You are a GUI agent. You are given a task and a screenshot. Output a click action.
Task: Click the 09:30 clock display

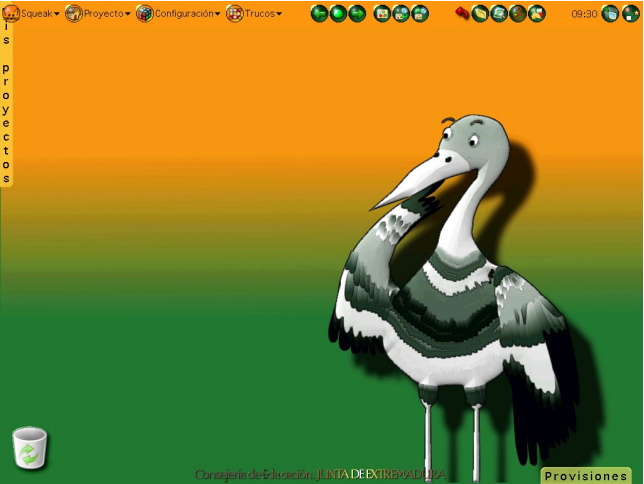coord(584,14)
